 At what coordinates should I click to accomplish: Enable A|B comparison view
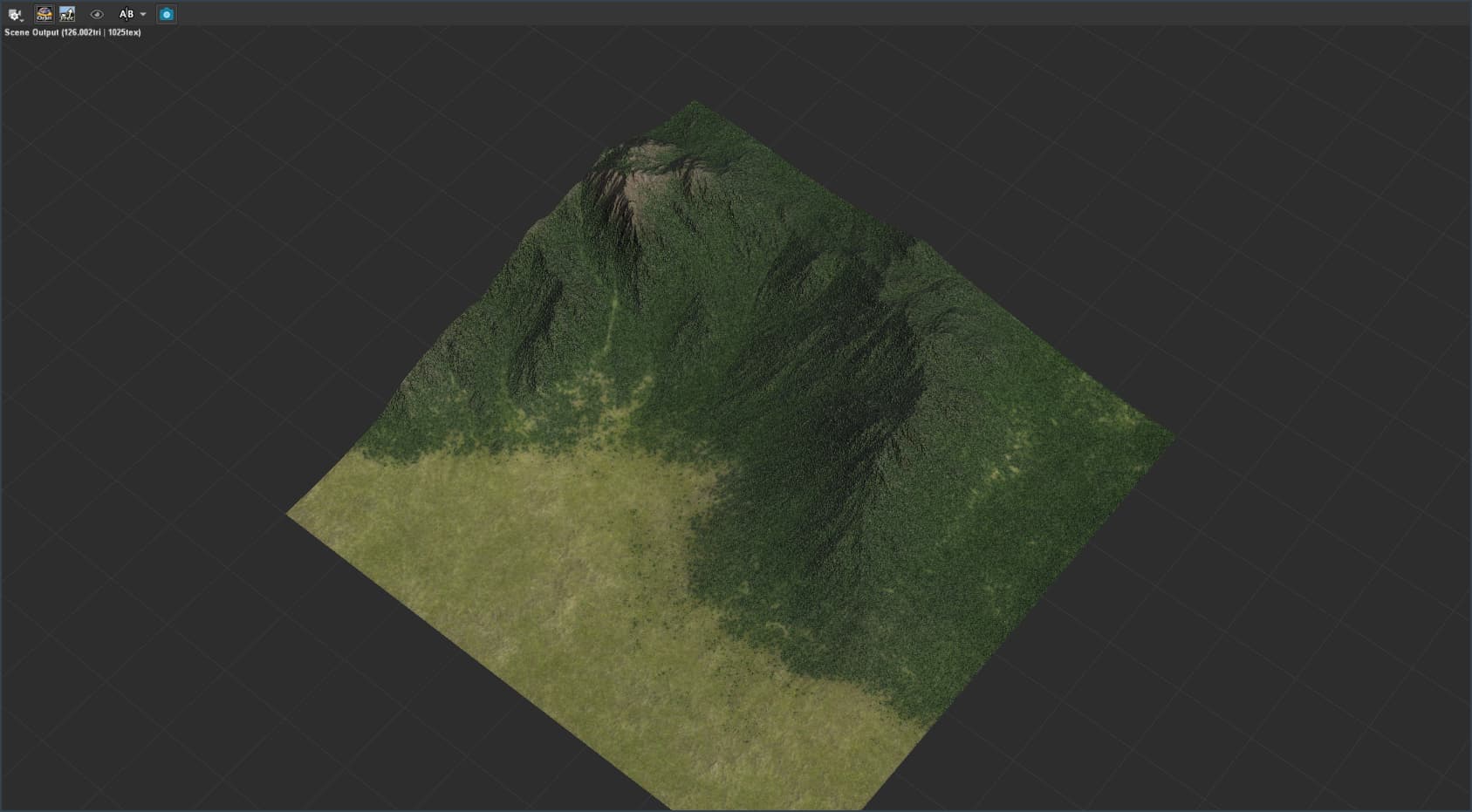coord(127,14)
